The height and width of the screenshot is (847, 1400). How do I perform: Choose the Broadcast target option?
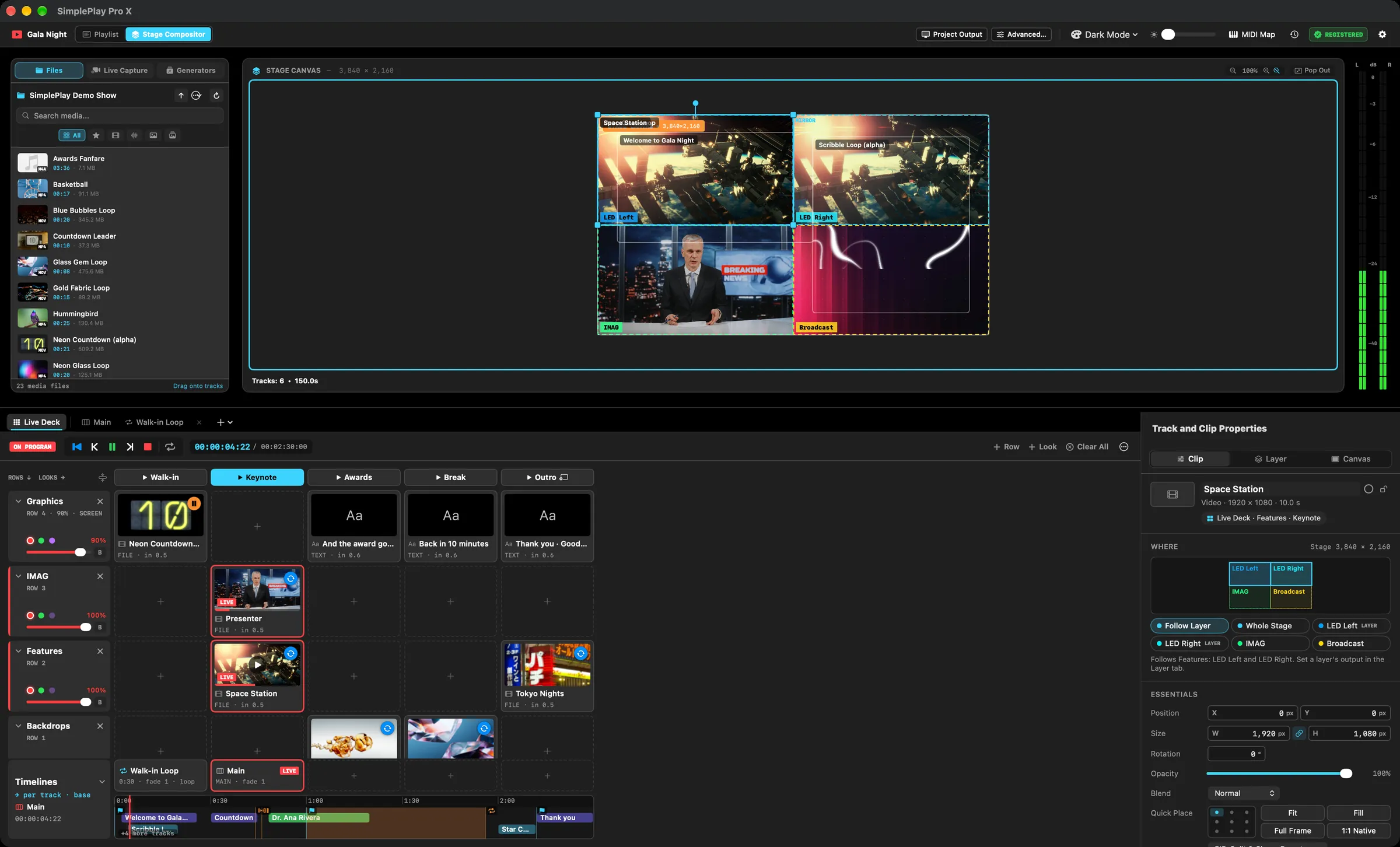pyautogui.click(x=1350, y=643)
